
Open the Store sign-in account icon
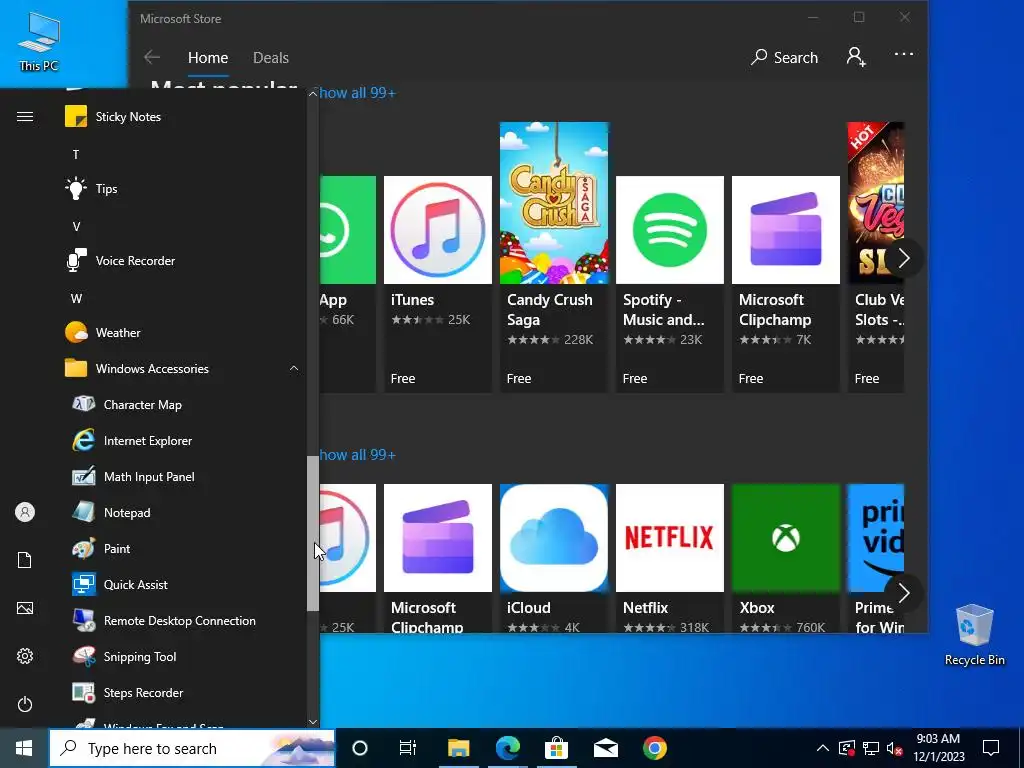[856, 57]
